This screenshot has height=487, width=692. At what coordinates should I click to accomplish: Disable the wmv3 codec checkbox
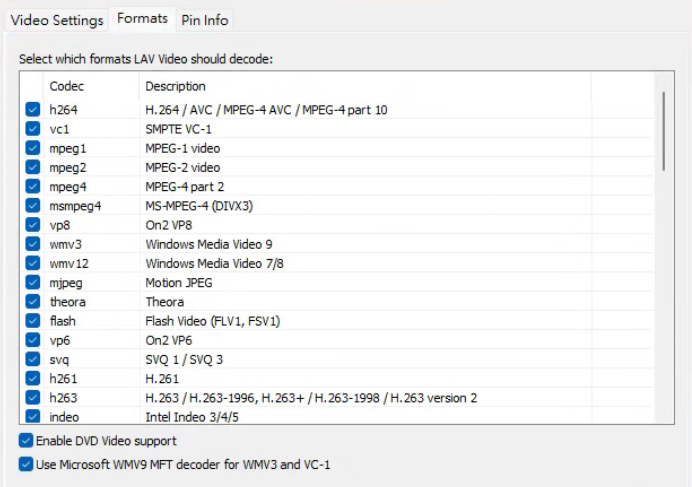(x=33, y=244)
